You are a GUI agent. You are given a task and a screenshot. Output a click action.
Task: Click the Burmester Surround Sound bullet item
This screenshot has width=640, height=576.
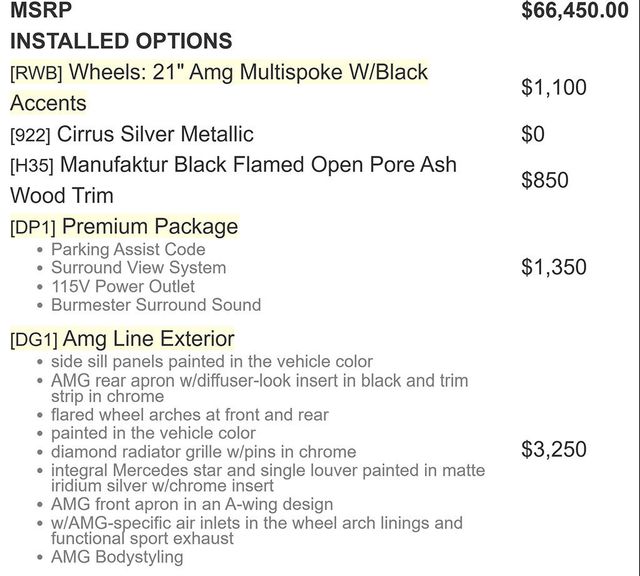pyautogui.click(x=156, y=305)
